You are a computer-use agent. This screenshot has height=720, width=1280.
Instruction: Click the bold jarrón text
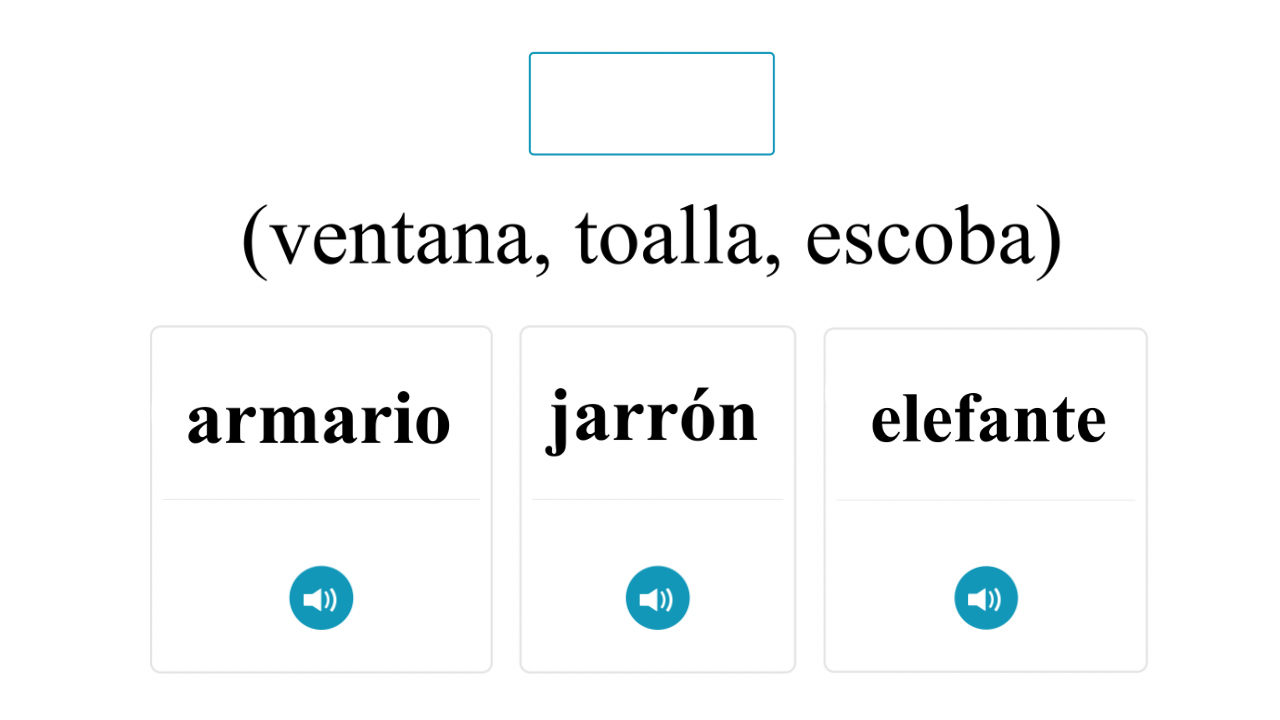tap(652, 418)
